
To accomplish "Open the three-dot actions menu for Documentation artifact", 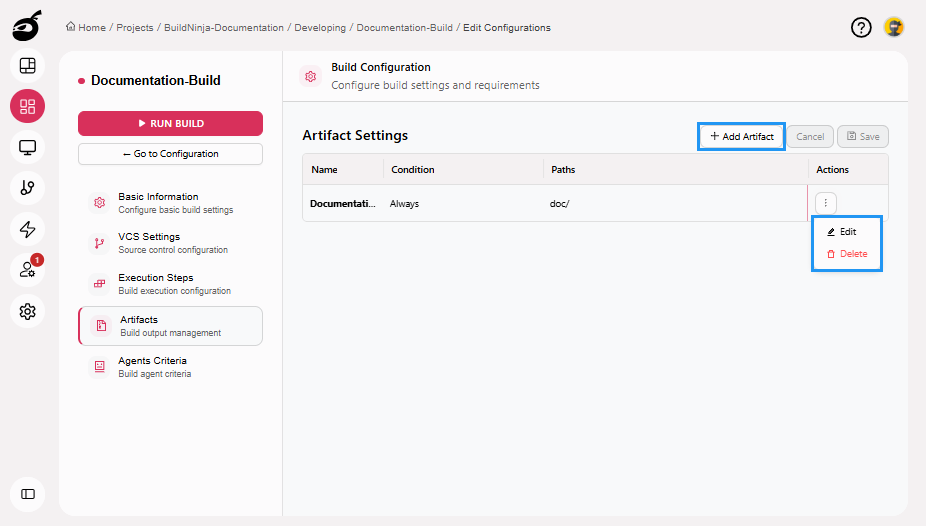I will (x=826, y=203).
